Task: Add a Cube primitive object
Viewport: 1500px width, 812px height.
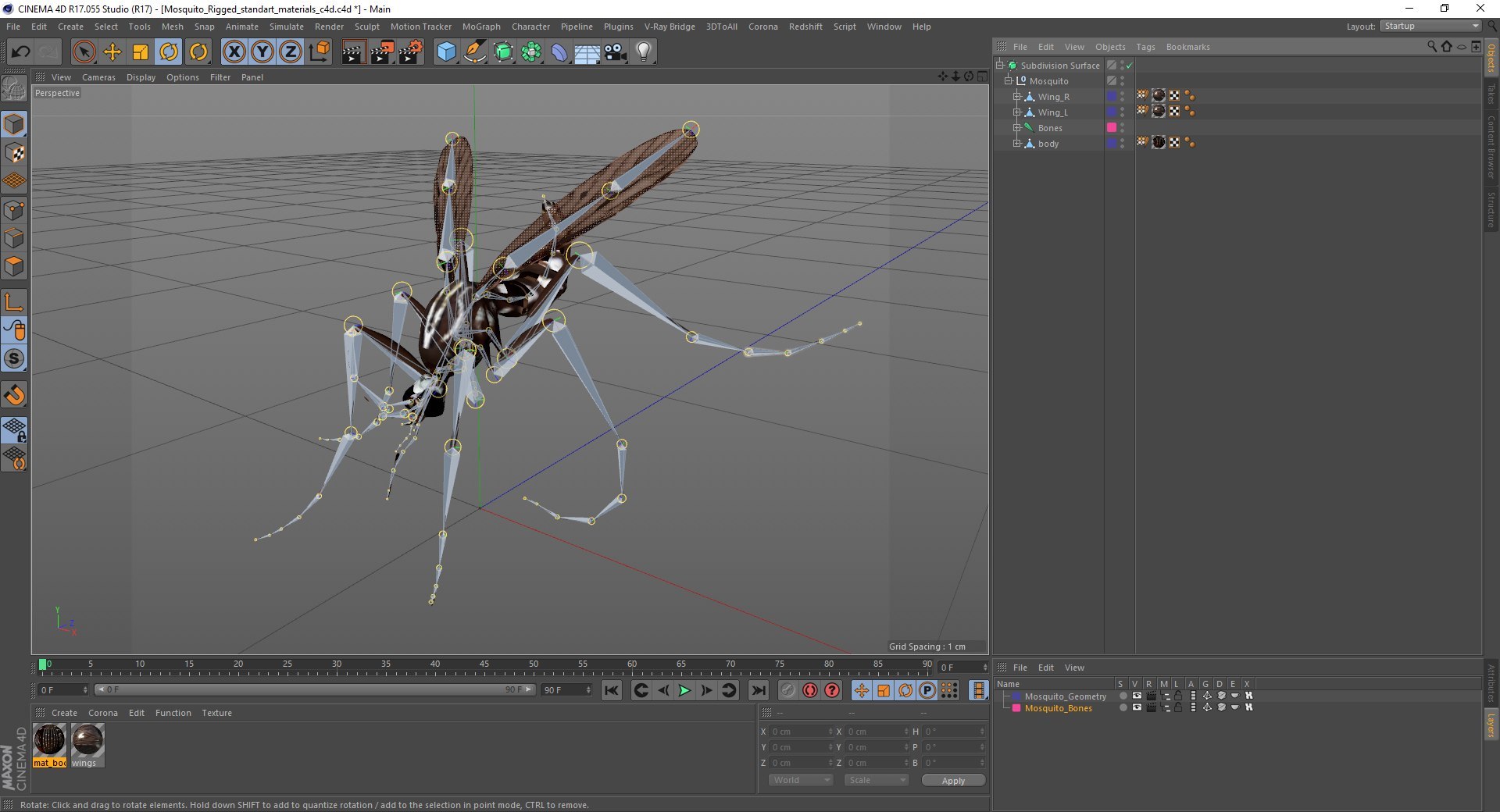Action: tap(446, 52)
